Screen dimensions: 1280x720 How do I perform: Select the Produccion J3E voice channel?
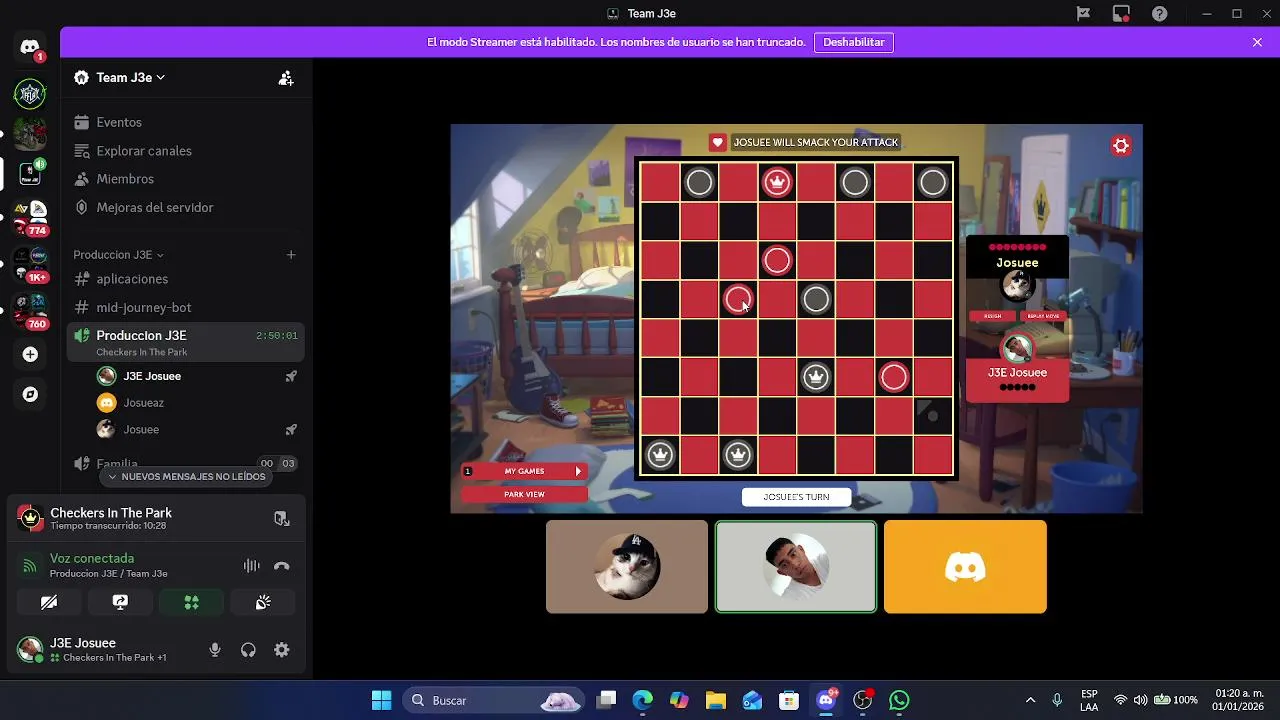pyautogui.click(x=186, y=342)
